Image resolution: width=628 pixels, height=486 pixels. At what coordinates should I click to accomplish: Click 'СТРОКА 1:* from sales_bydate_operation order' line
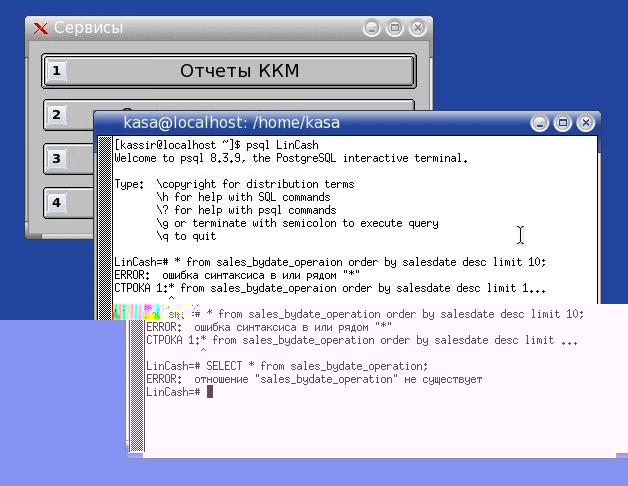click(362, 341)
